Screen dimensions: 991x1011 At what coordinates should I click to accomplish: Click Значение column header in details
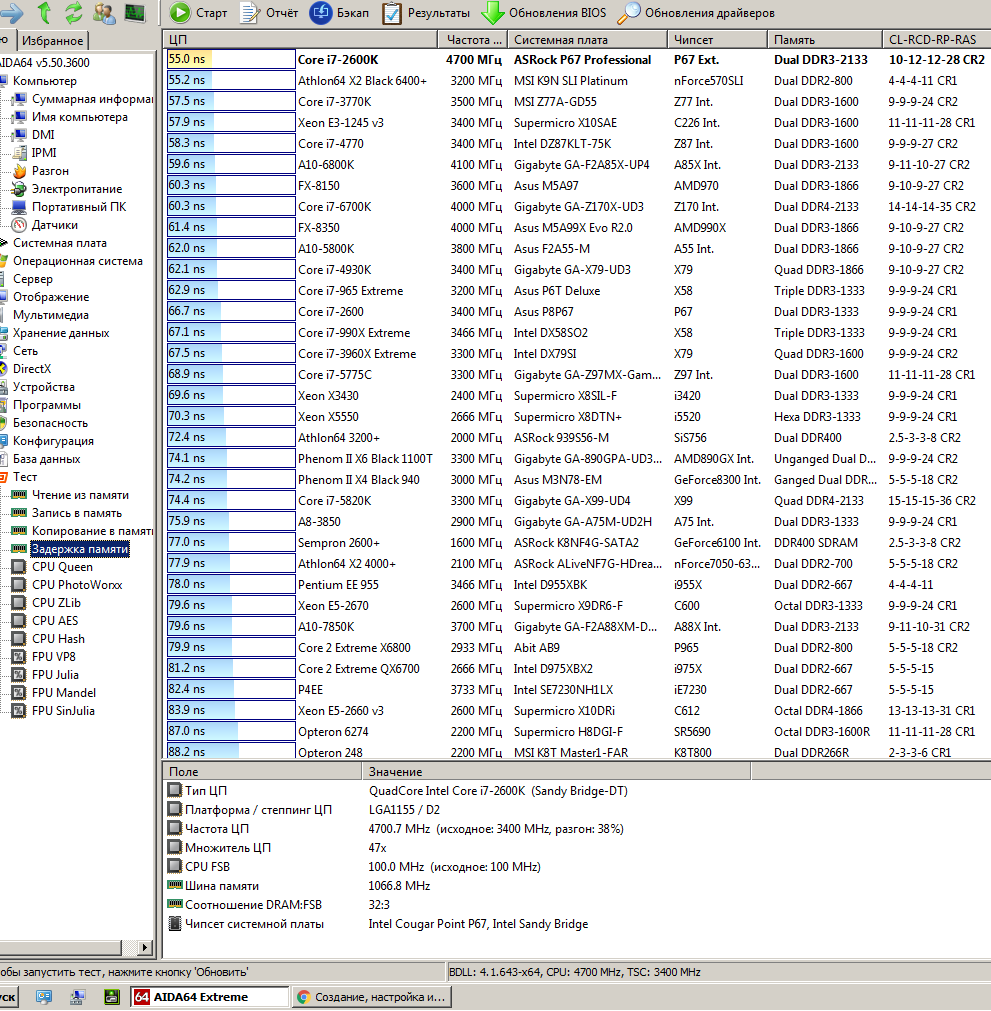556,772
